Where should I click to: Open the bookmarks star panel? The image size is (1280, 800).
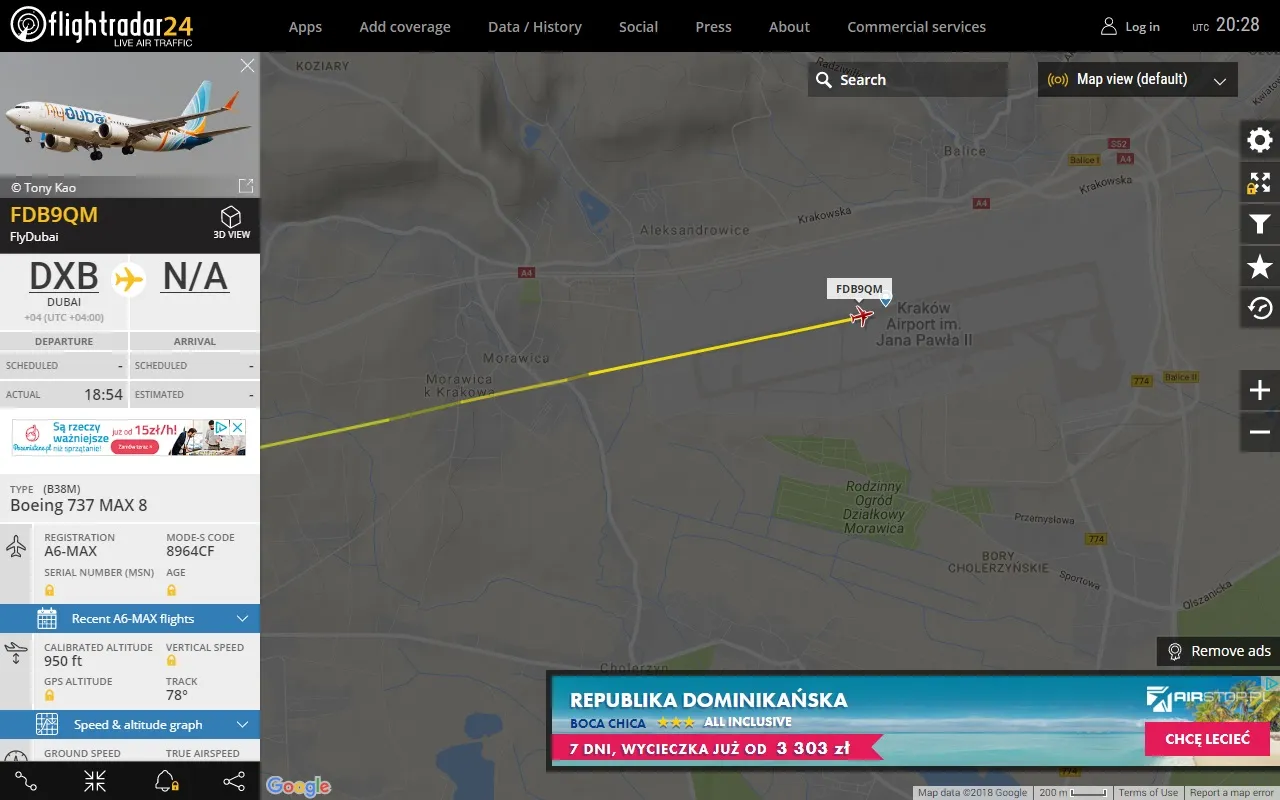click(1259, 266)
